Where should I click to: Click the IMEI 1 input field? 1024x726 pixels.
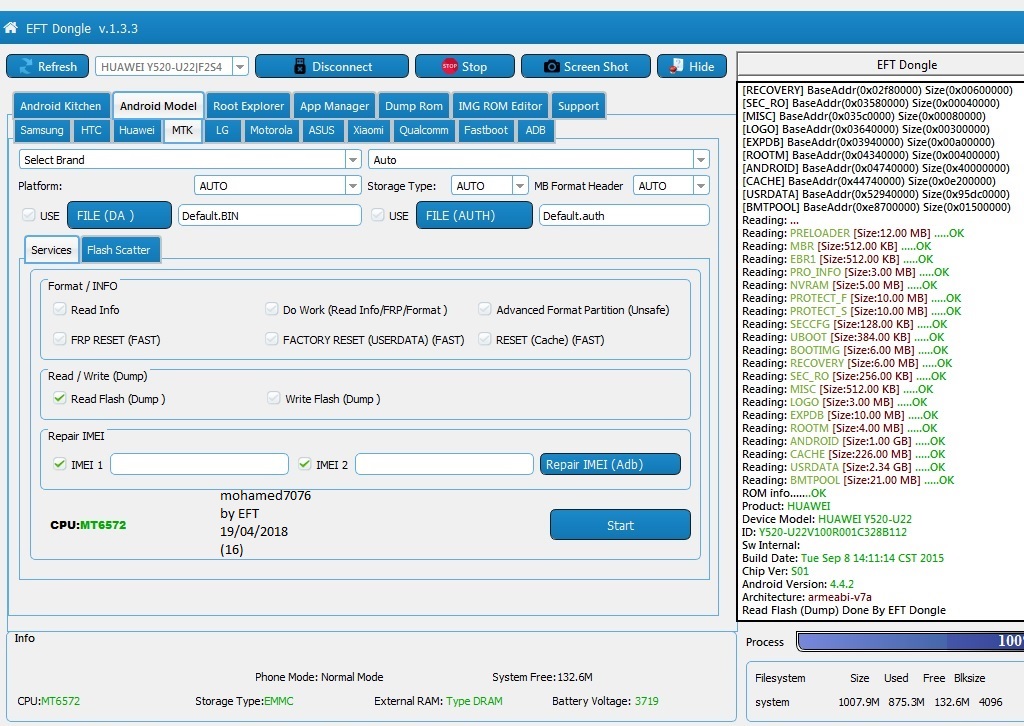point(199,464)
